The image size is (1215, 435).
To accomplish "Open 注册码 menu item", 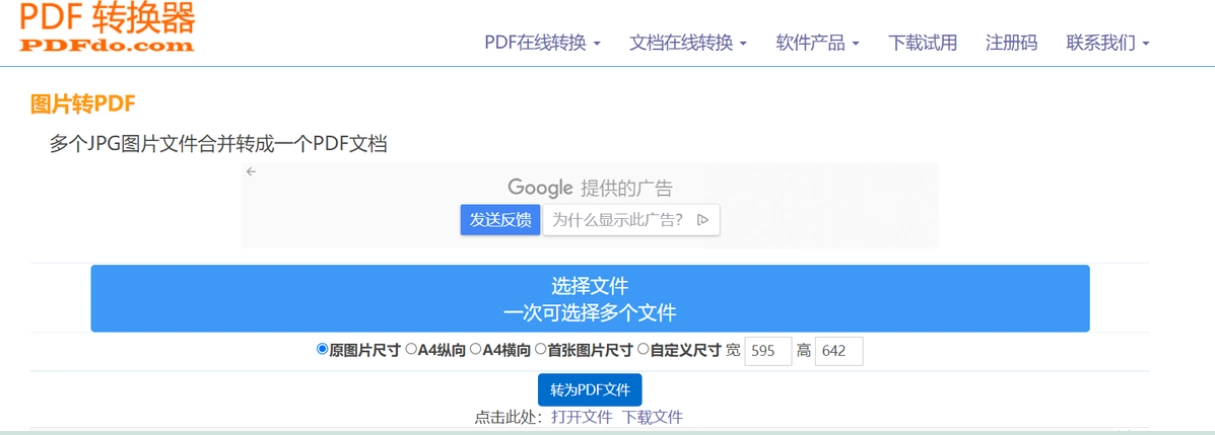I will (1012, 43).
